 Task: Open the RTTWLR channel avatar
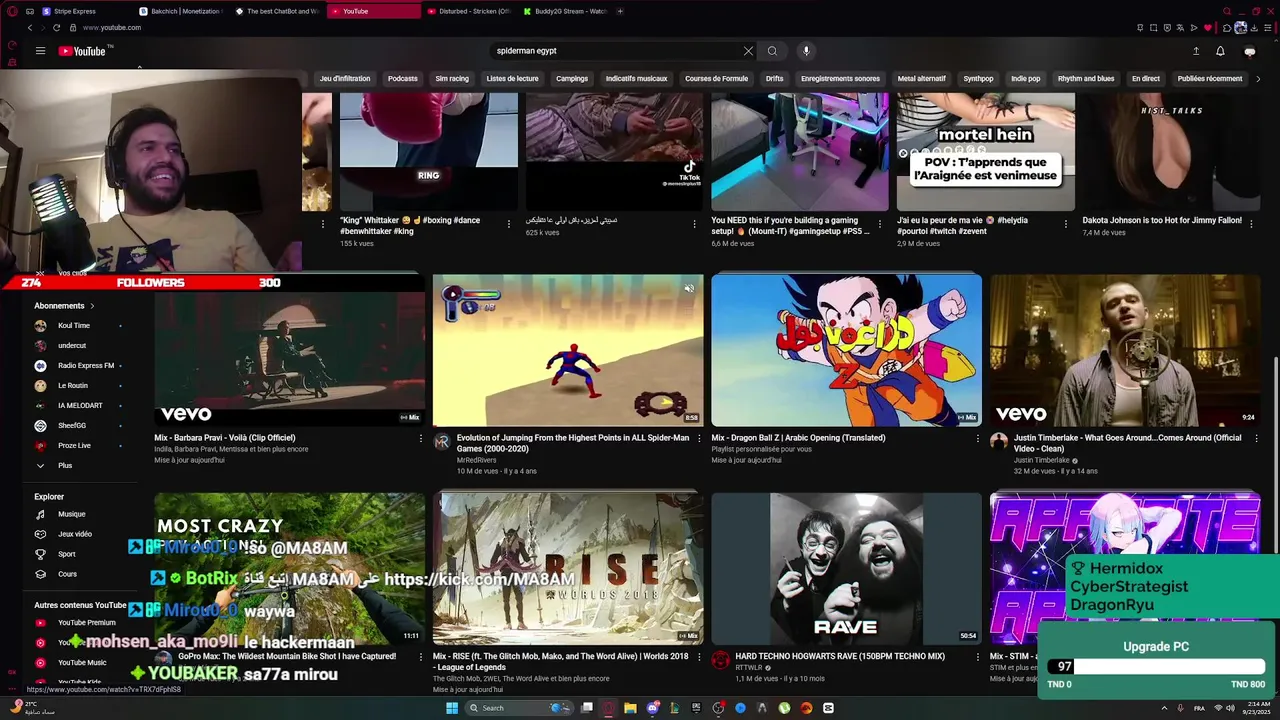click(720, 659)
